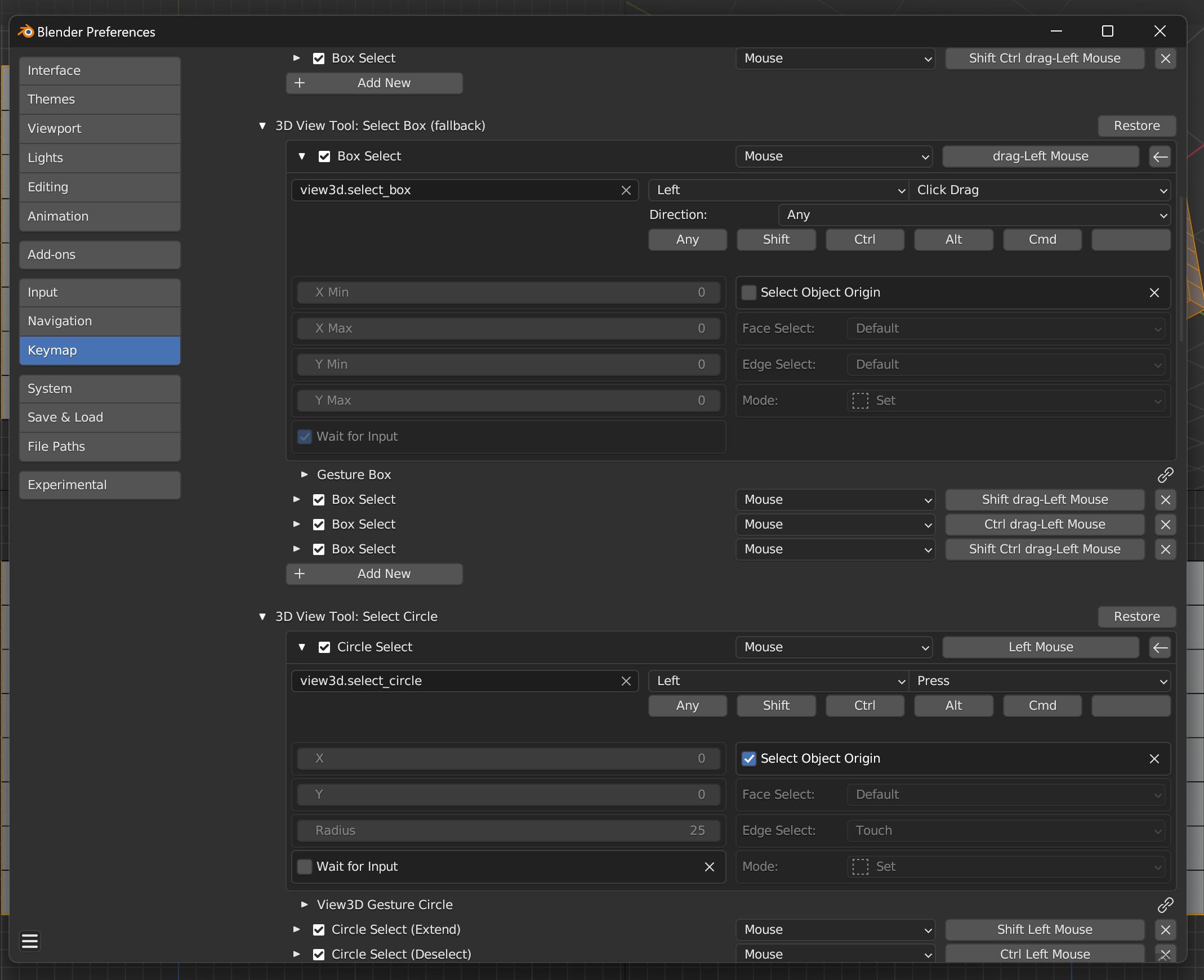
Task: Toggle Wait for Input under Circle Select
Action: tap(305, 866)
